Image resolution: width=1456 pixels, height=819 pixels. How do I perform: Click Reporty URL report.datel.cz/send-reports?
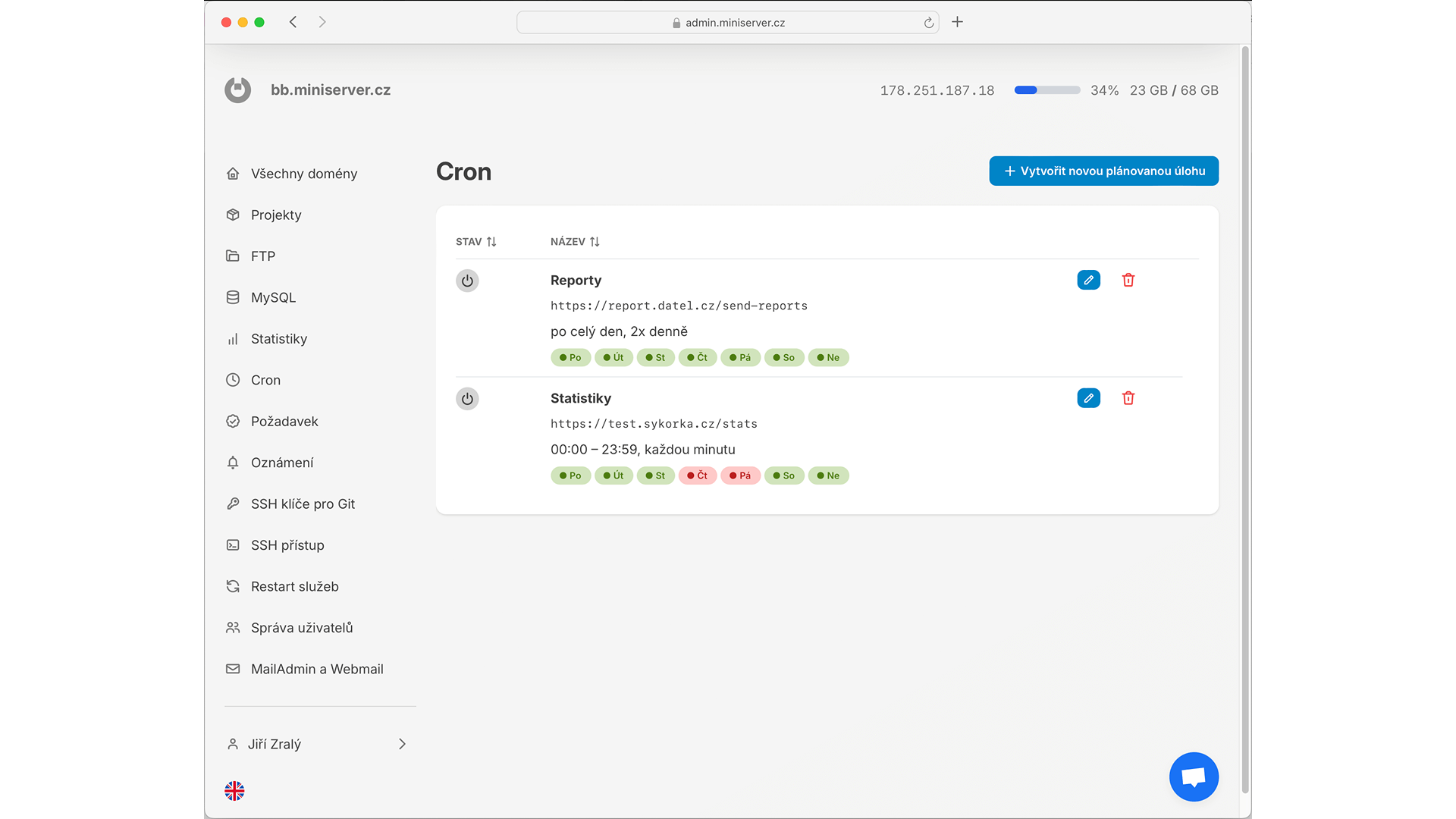(679, 306)
